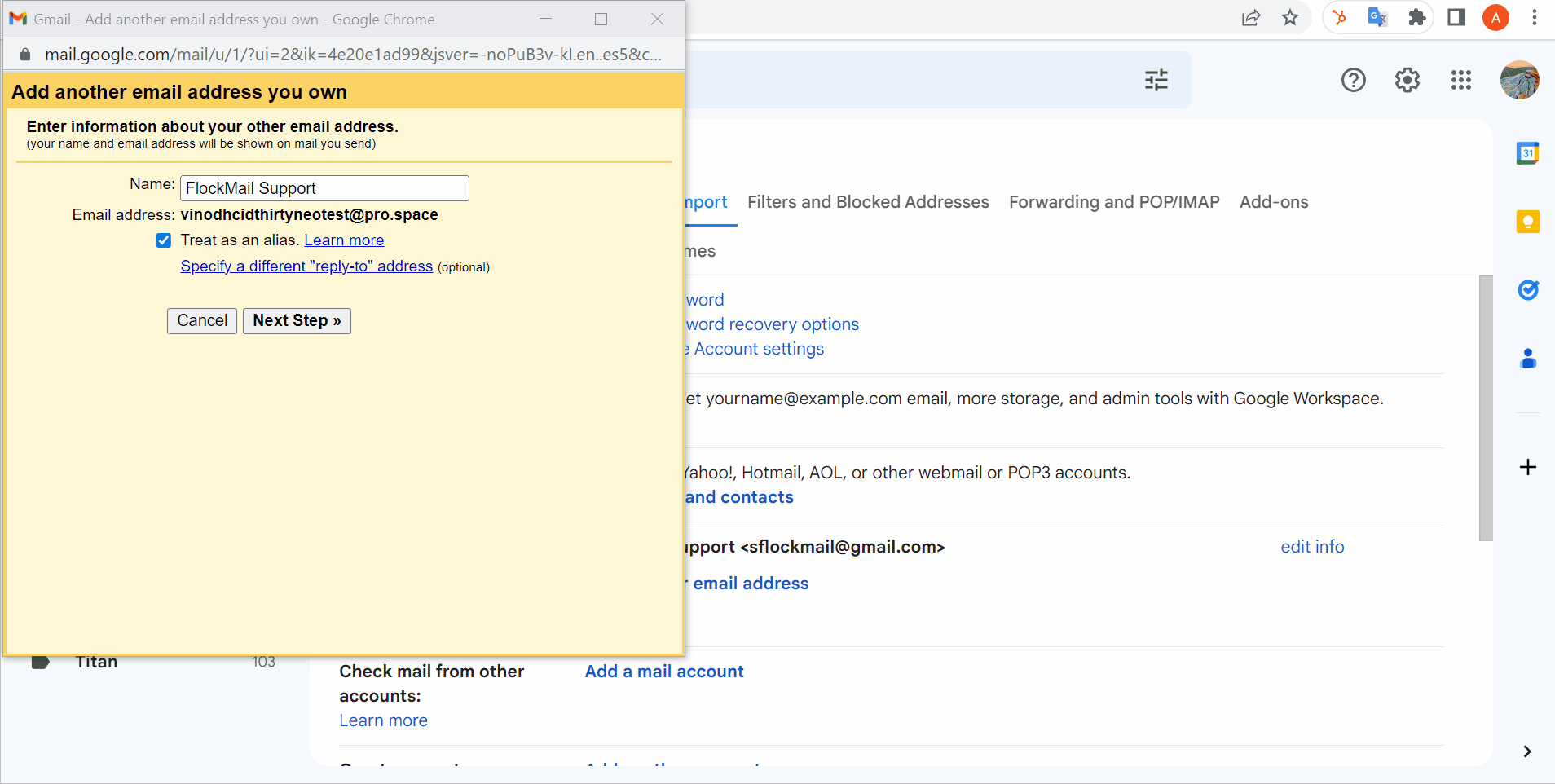Open Contacts in the side panel

click(1528, 359)
